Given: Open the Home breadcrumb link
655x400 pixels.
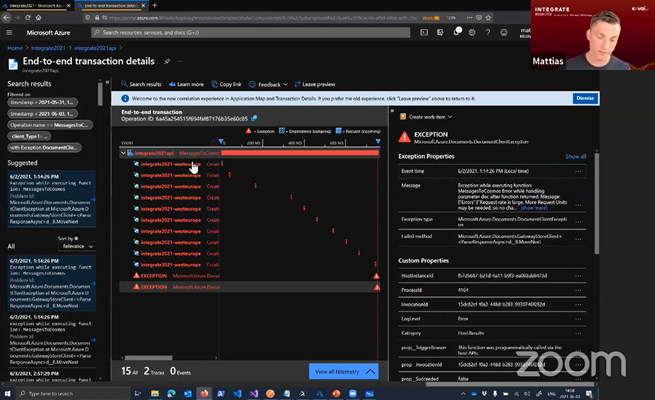Looking at the screenshot, I should [x=15, y=48].
